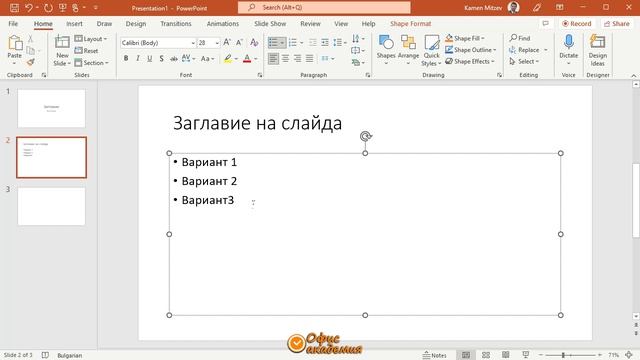Toggle Underline formatting
The image size is (640, 360).
[x=150, y=58]
